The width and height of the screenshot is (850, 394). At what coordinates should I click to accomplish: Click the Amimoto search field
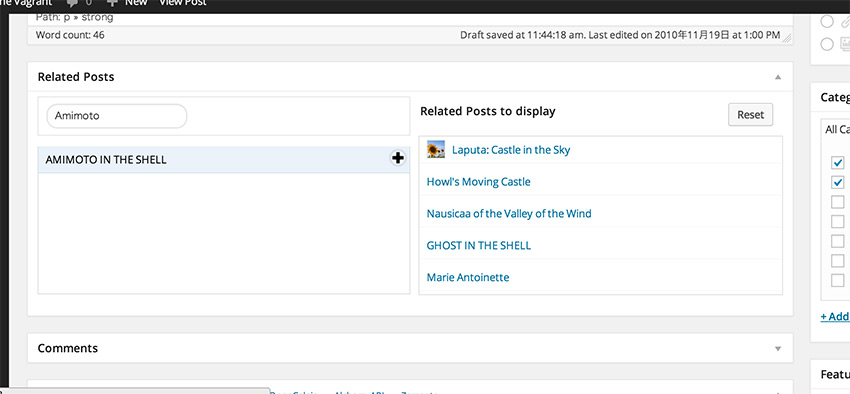[117, 116]
